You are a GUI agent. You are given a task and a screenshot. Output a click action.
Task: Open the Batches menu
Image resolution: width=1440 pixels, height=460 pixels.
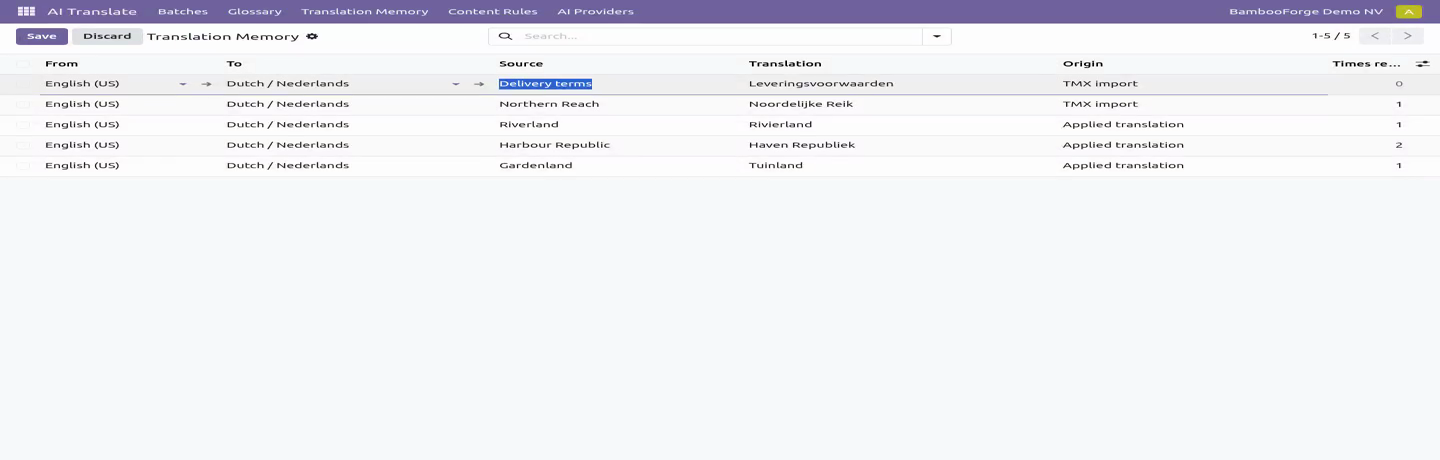tap(183, 12)
